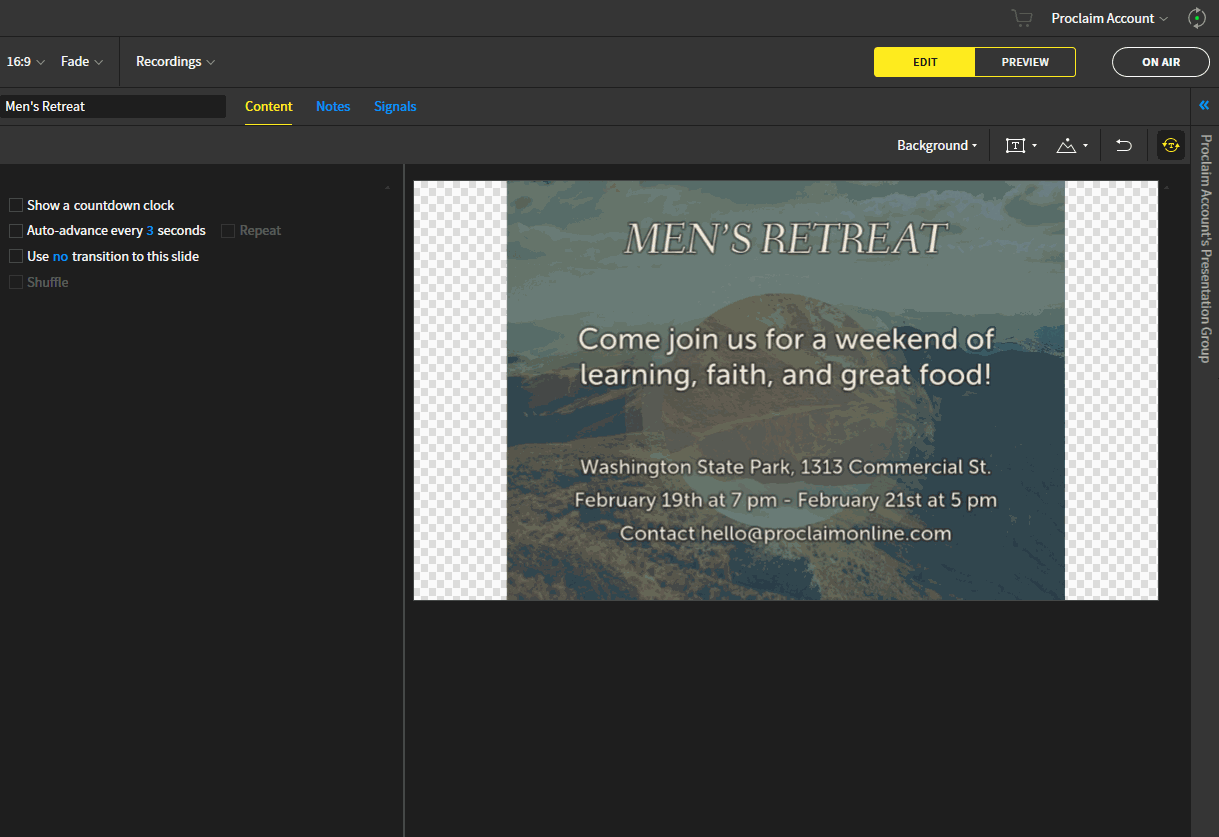
Task: Open the 16:9 aspect ratio dropdown
Action: [x=26, y=62]
